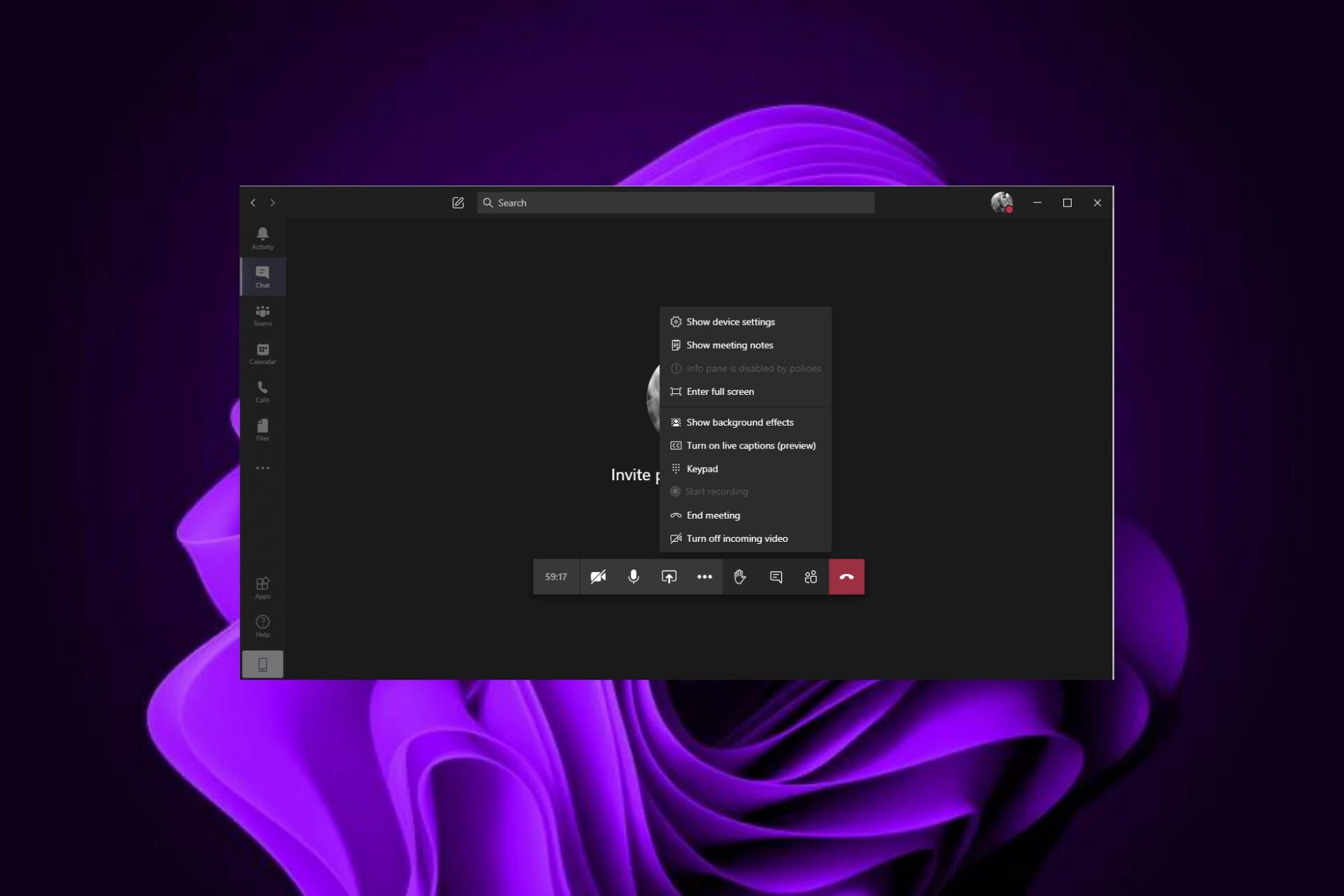Select End meeting in menu
This screenshot has width=1344, height=896.
point(745,515)
